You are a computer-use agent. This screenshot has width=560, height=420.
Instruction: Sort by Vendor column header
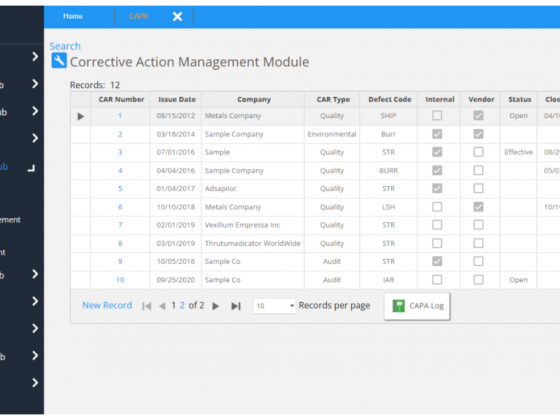coord(481,99)
